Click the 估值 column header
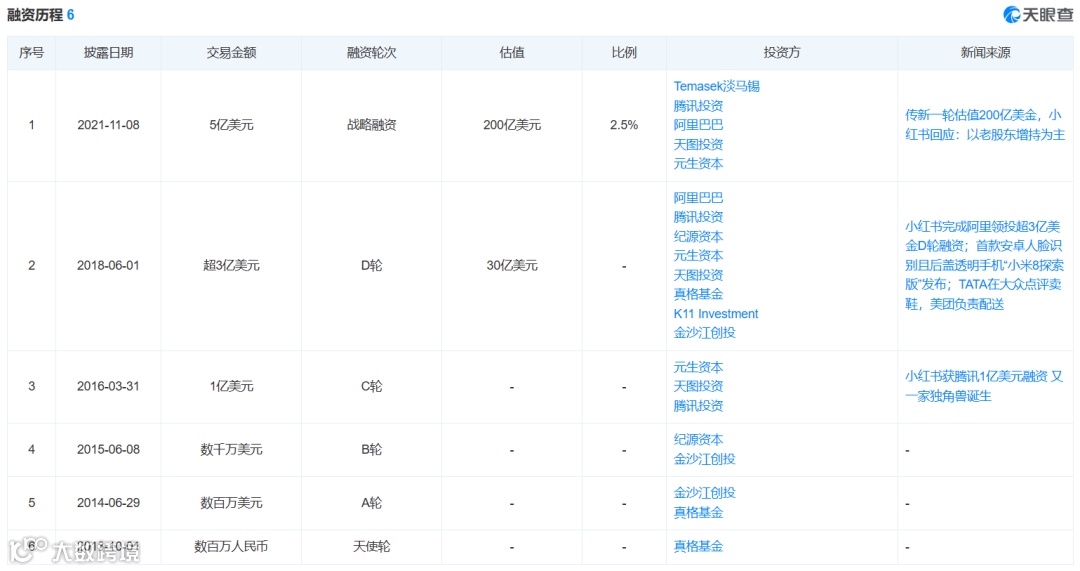The width and height of the screenshot is (1080, 571). [x=512, y=52]
